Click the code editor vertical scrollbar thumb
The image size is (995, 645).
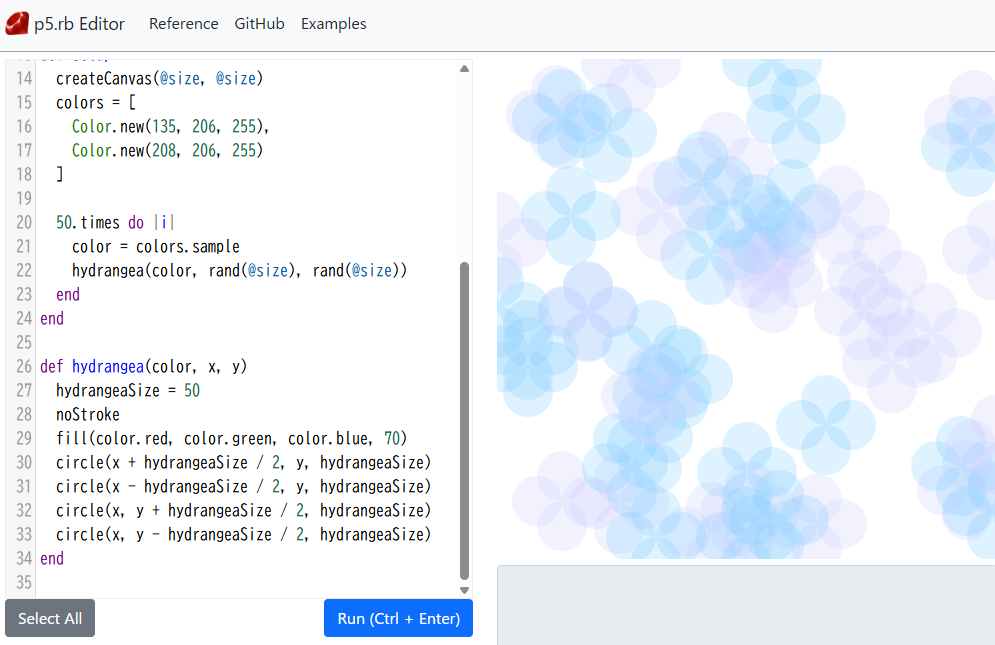coord(465,421)
